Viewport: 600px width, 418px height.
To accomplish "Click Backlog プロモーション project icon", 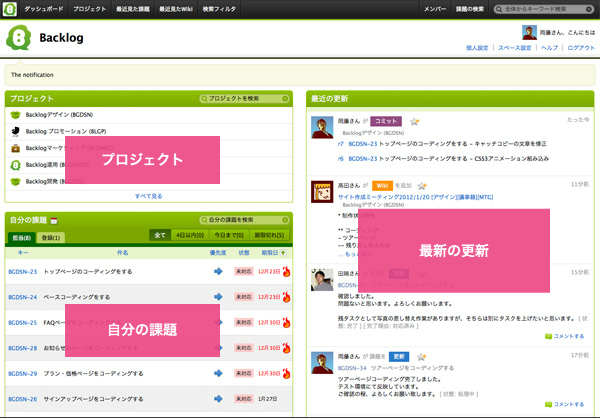I will [15, 131].
